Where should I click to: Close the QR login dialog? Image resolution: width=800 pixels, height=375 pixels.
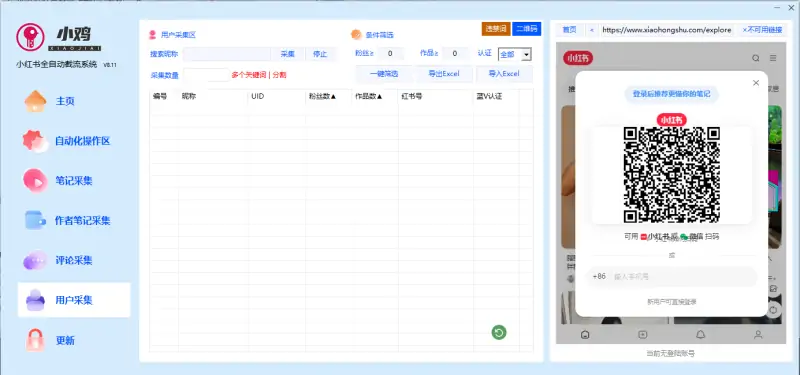point(756,83)
